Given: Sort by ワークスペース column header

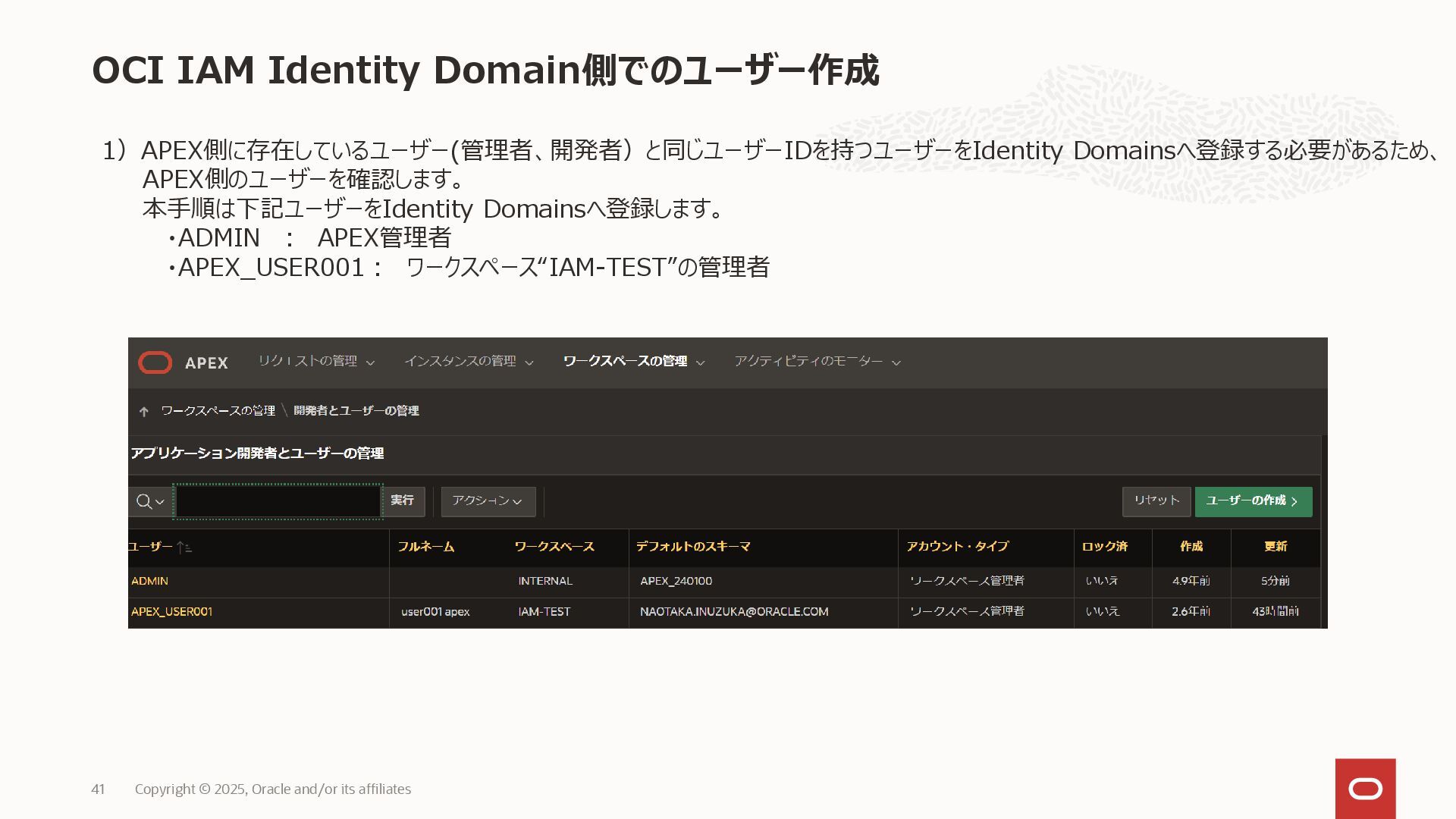Looking at the screenshot, I should coord(554,547).
